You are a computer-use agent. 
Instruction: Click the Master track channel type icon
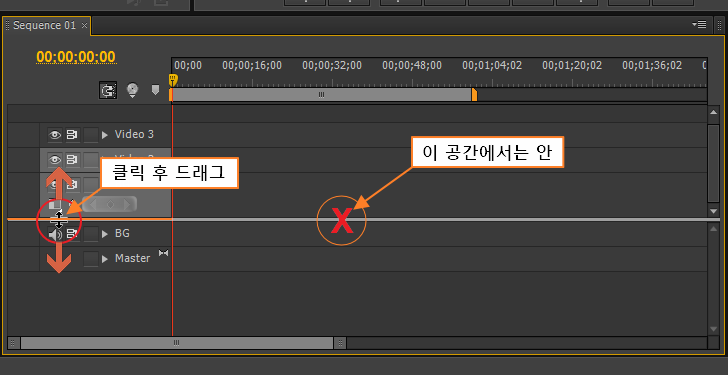[x=163, y=253]
